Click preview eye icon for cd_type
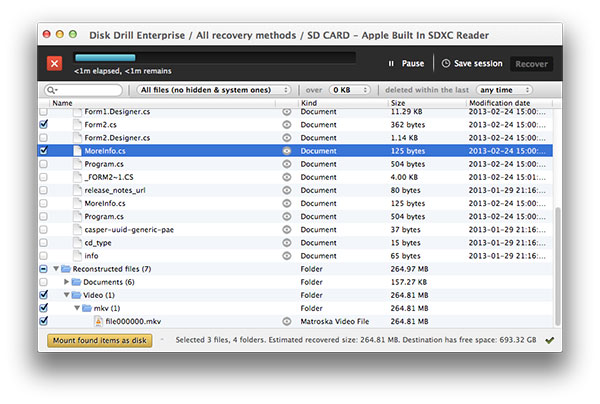The height and width of the screenshot is (404, 600). tap(287, 243)
